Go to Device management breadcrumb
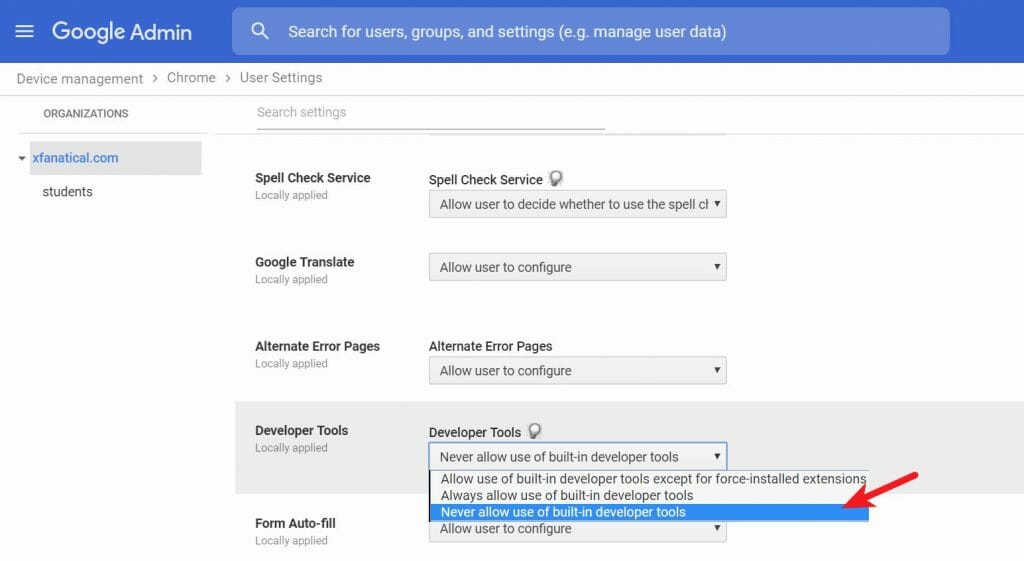The height and width of the screenshot is (561, 1024). click(80, 78)
